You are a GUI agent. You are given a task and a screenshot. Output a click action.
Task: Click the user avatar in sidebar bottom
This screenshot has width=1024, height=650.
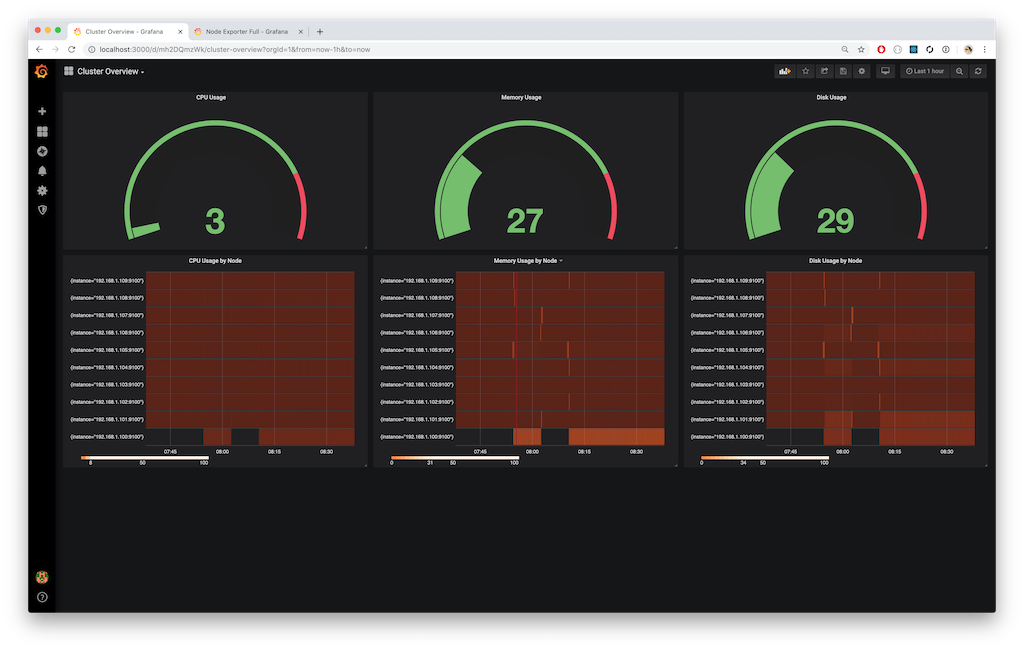point(42,577)
